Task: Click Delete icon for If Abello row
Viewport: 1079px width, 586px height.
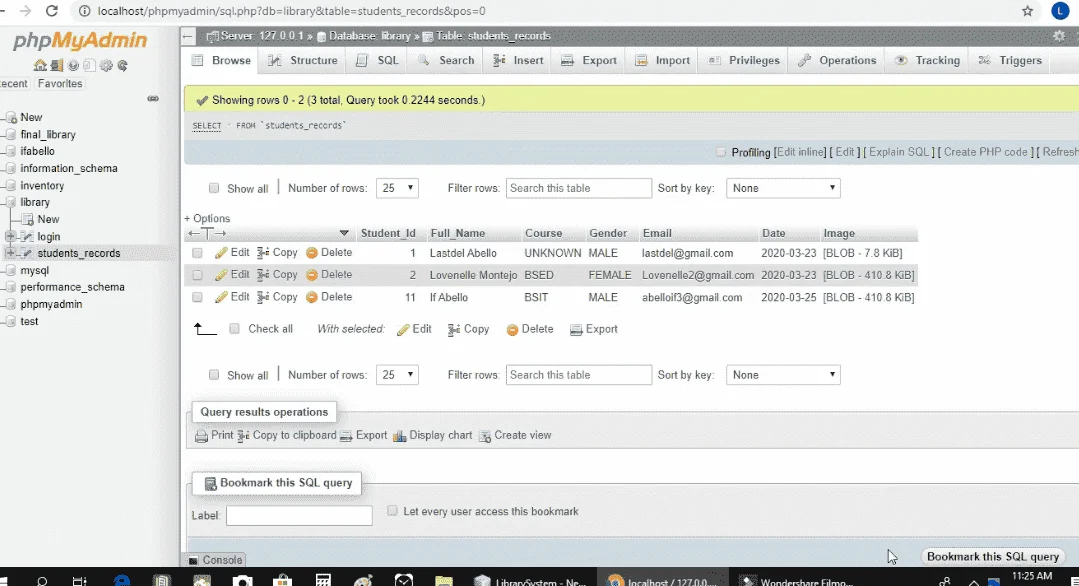Action: [312, 297]
